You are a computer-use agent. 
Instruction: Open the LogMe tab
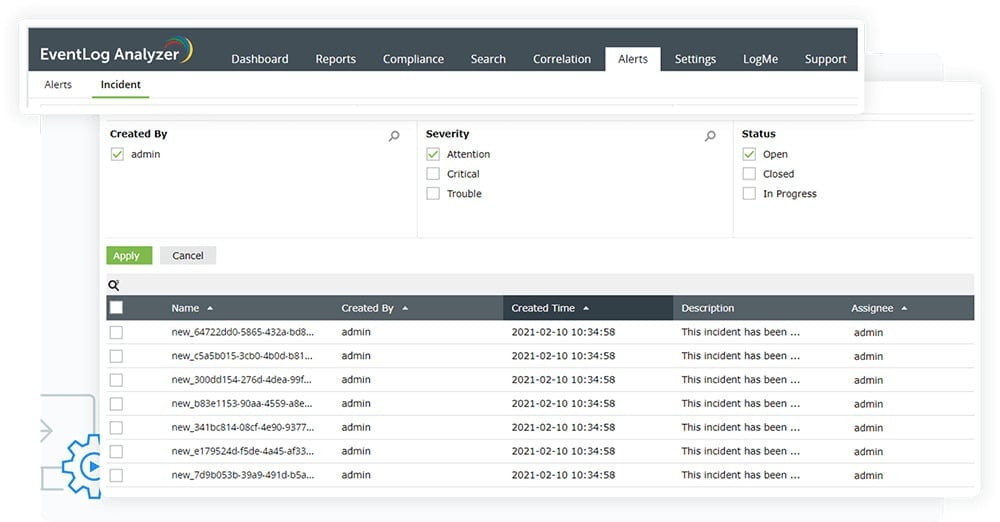(x=760, y=59)
